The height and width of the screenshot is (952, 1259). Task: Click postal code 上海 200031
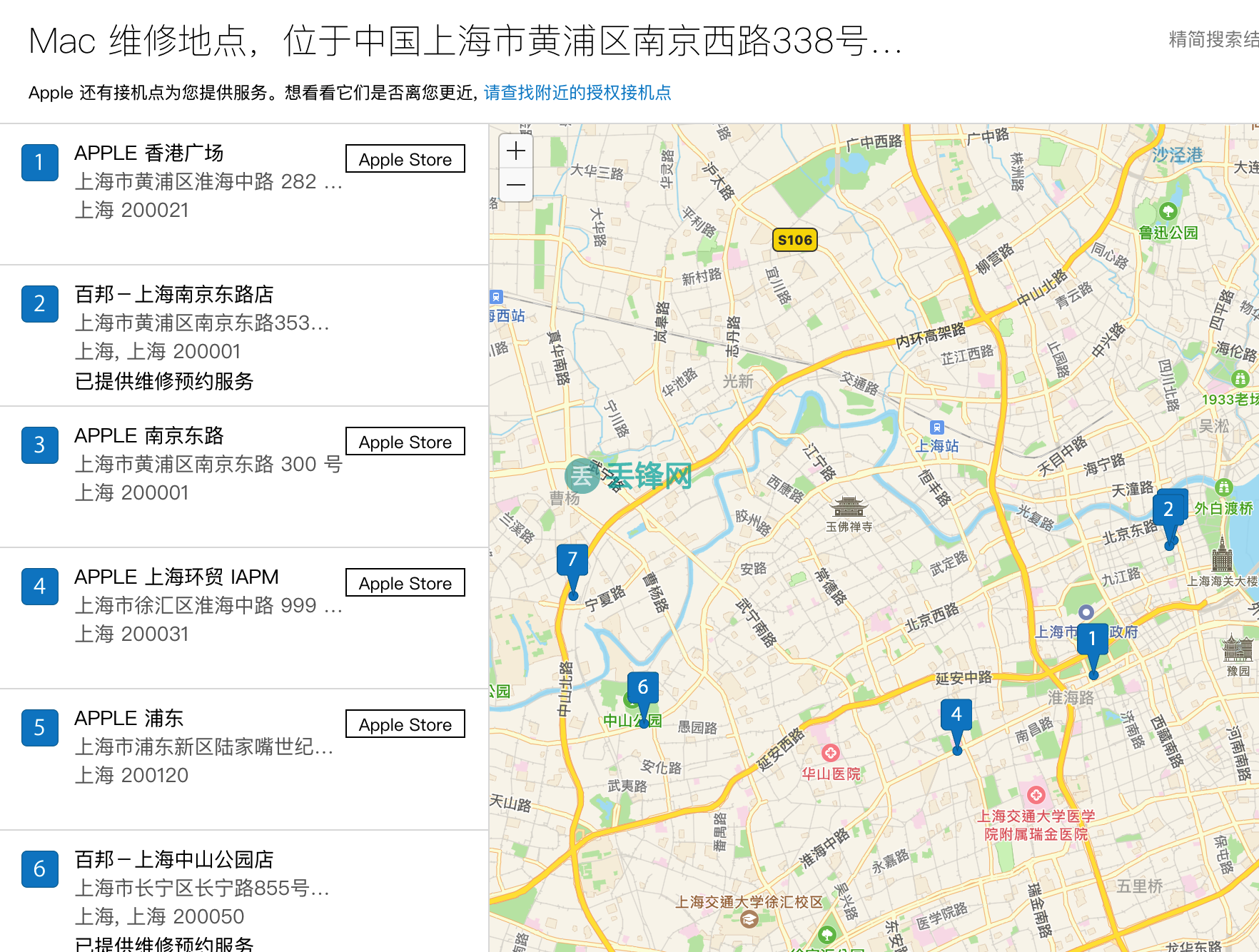point(132,634)
